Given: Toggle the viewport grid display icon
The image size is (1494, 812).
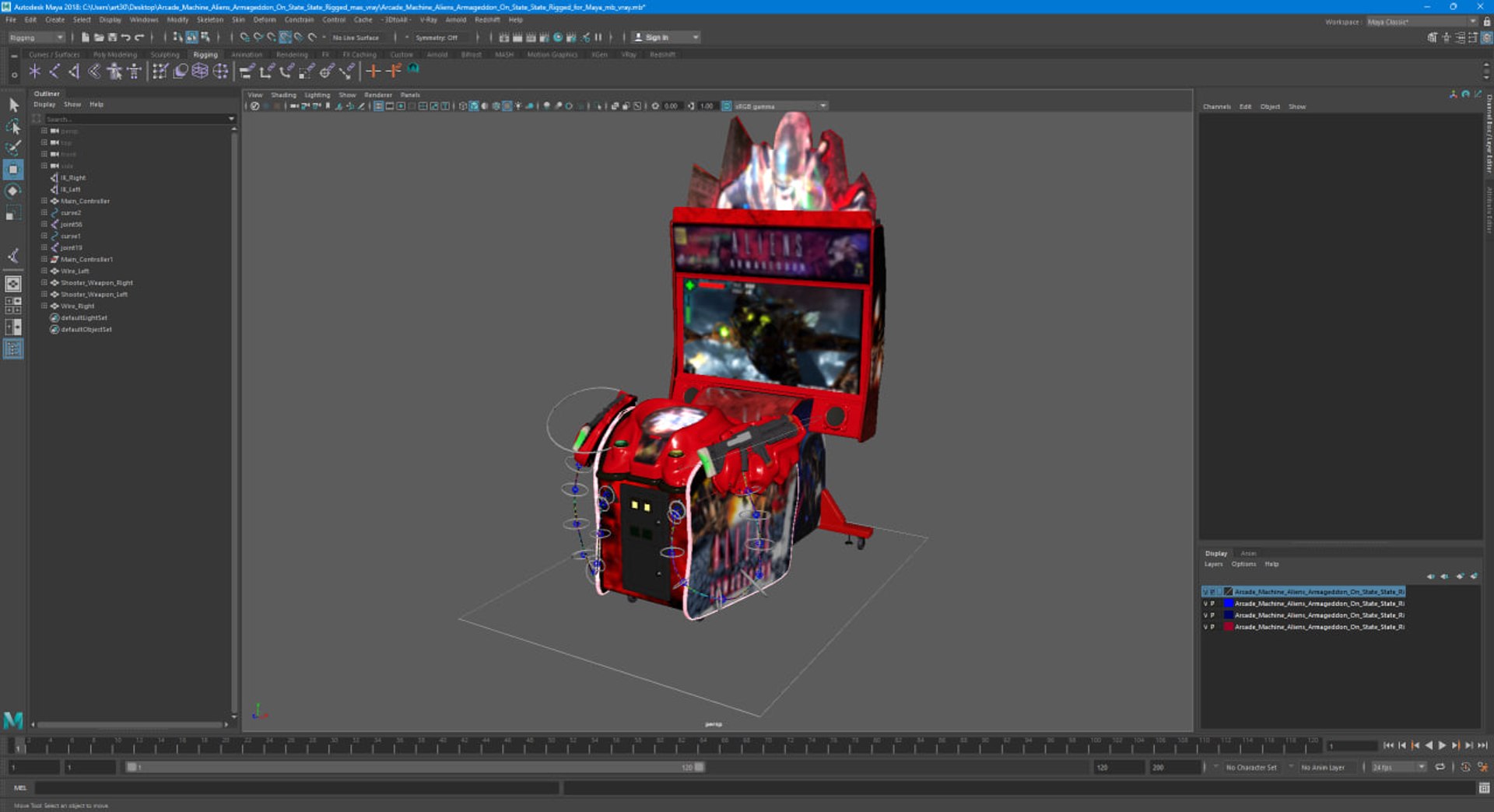Looking at the screenshot, I should [378, 107].
